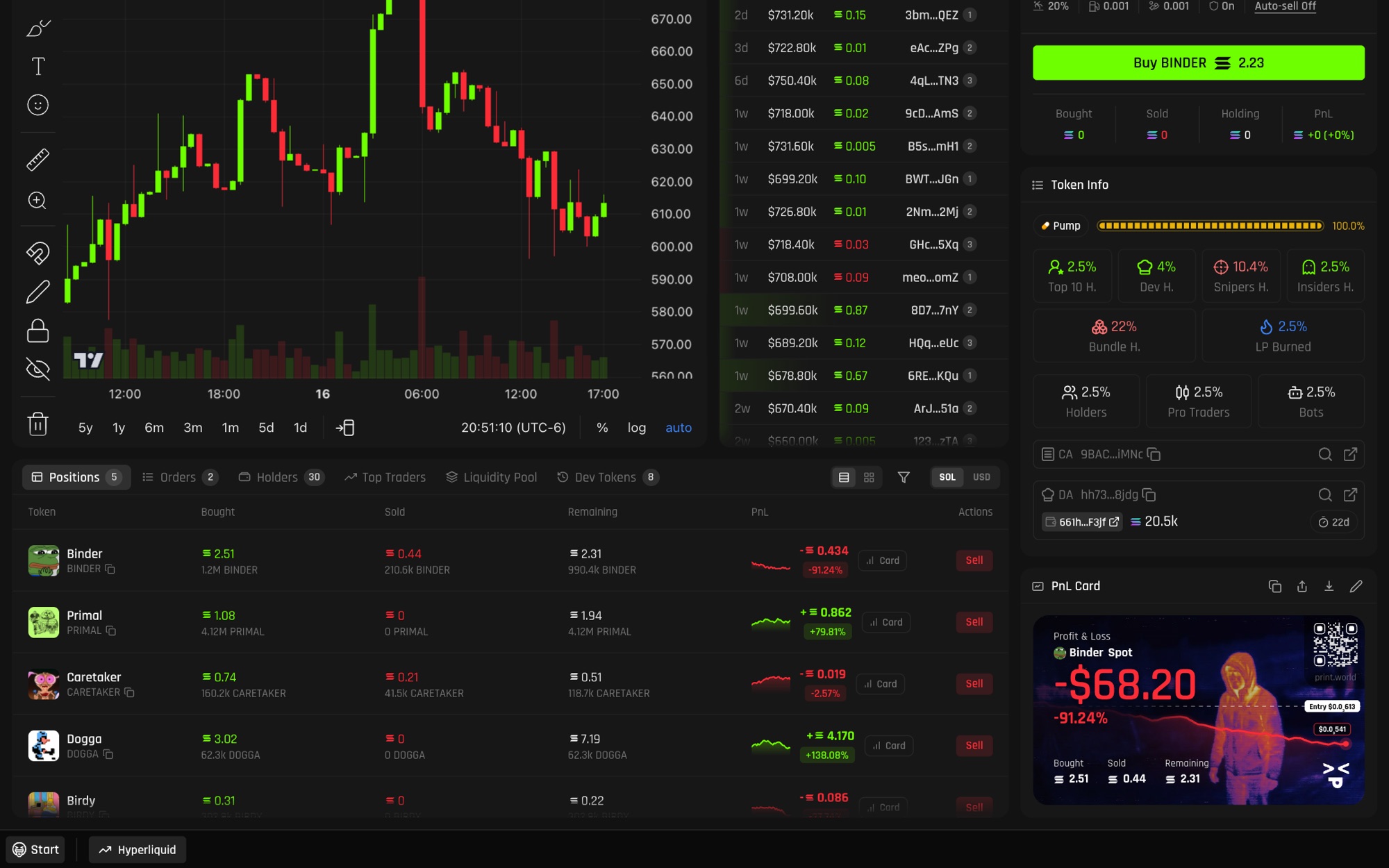Toggle the magnet snap mode
The width and height of the screenshot is (1389, 868).
38,253
